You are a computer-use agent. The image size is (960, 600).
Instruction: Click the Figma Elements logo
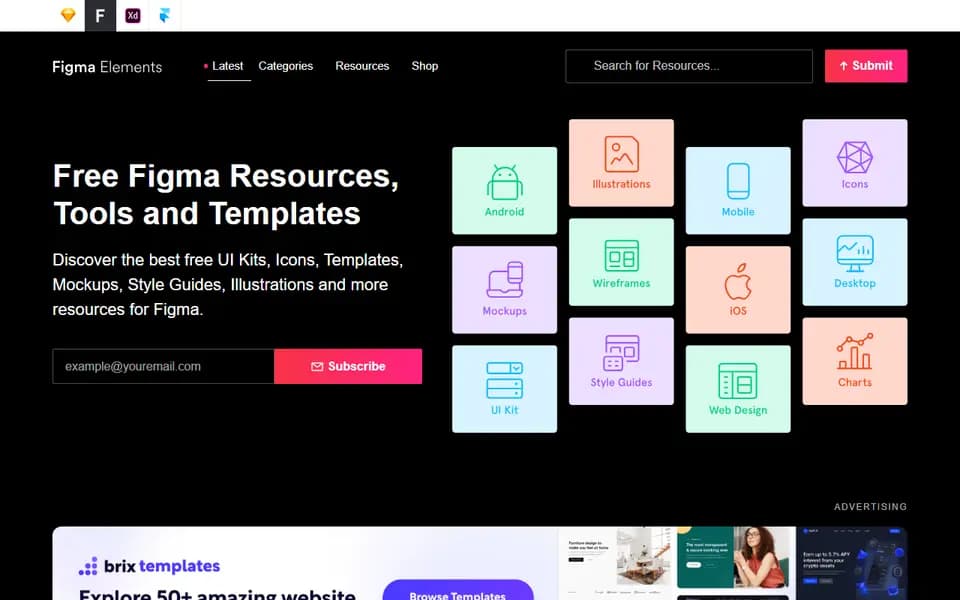coord(107,67)
